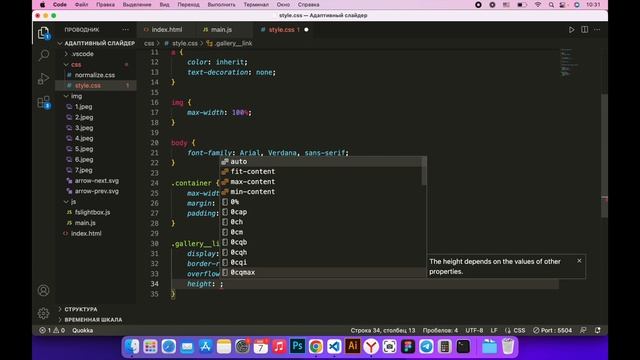Close the height description tooltip
The height and width of the screenshot is (360, 640).
click(579, 261)
